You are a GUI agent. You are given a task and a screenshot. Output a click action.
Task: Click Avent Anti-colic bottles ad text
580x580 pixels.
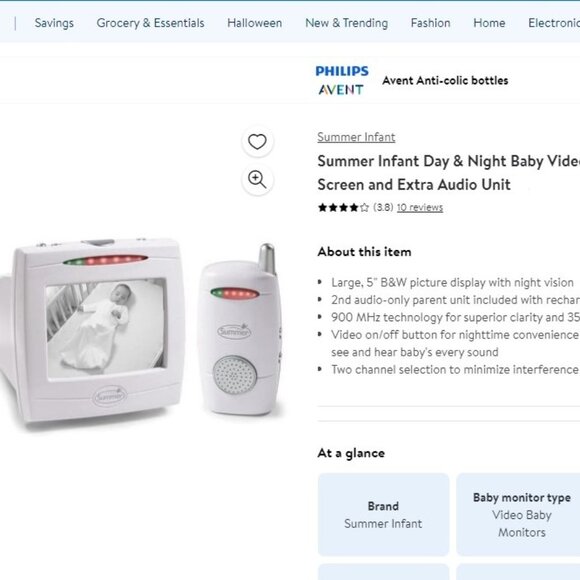pos(445,81)
